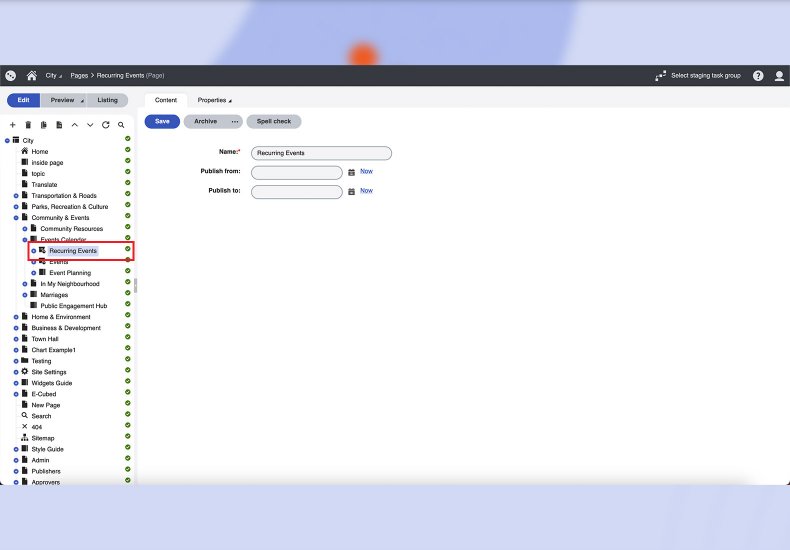The width and height of the screenshot is (790, 550).
Task: Move page up with the up arrow
Action: click(x=74, y=125)
